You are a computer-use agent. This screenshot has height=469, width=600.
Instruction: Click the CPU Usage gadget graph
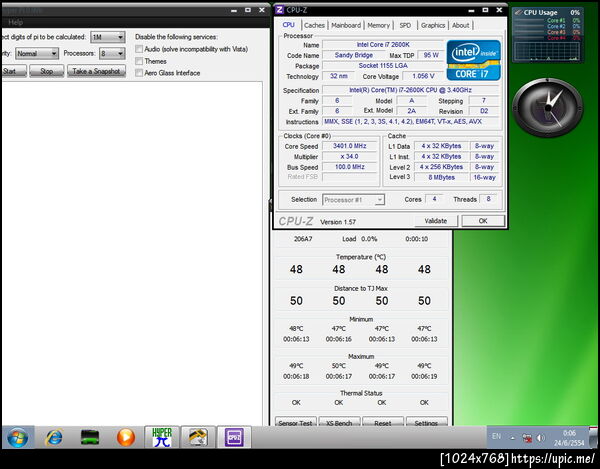pyautogui.click(x=547, y=52)
